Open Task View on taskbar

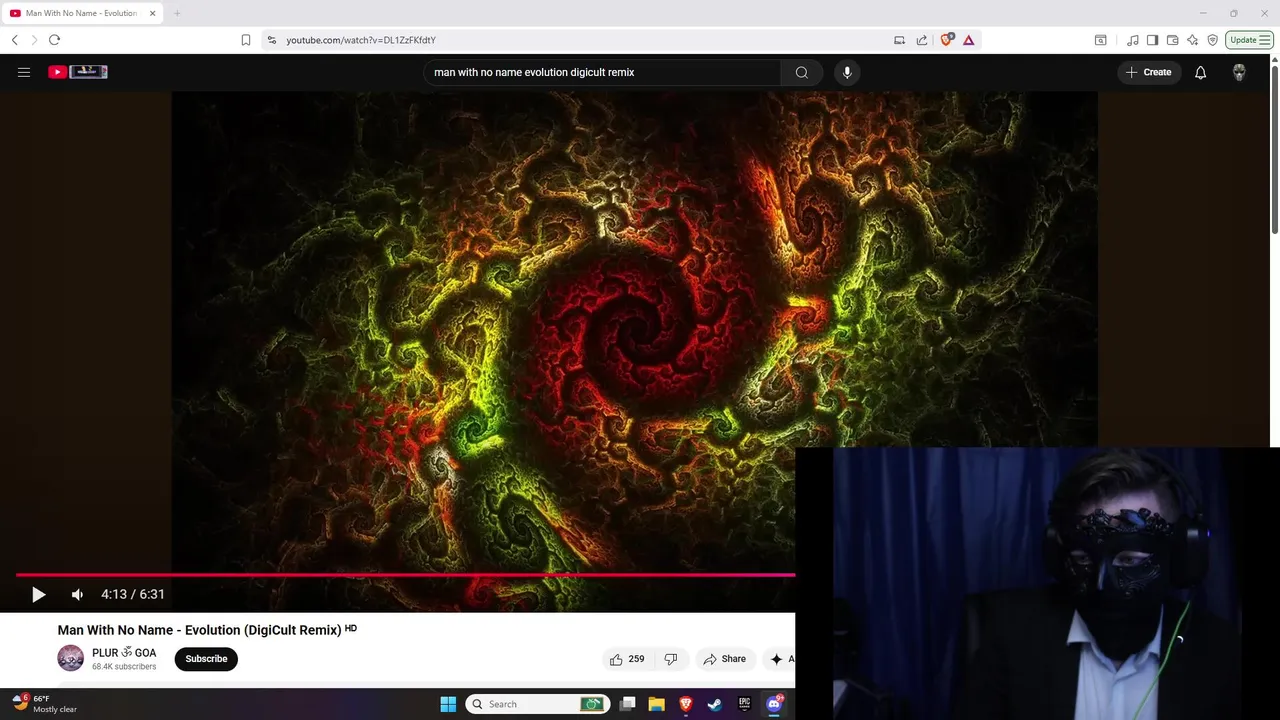pyautogui.click(x=628, y=704)
